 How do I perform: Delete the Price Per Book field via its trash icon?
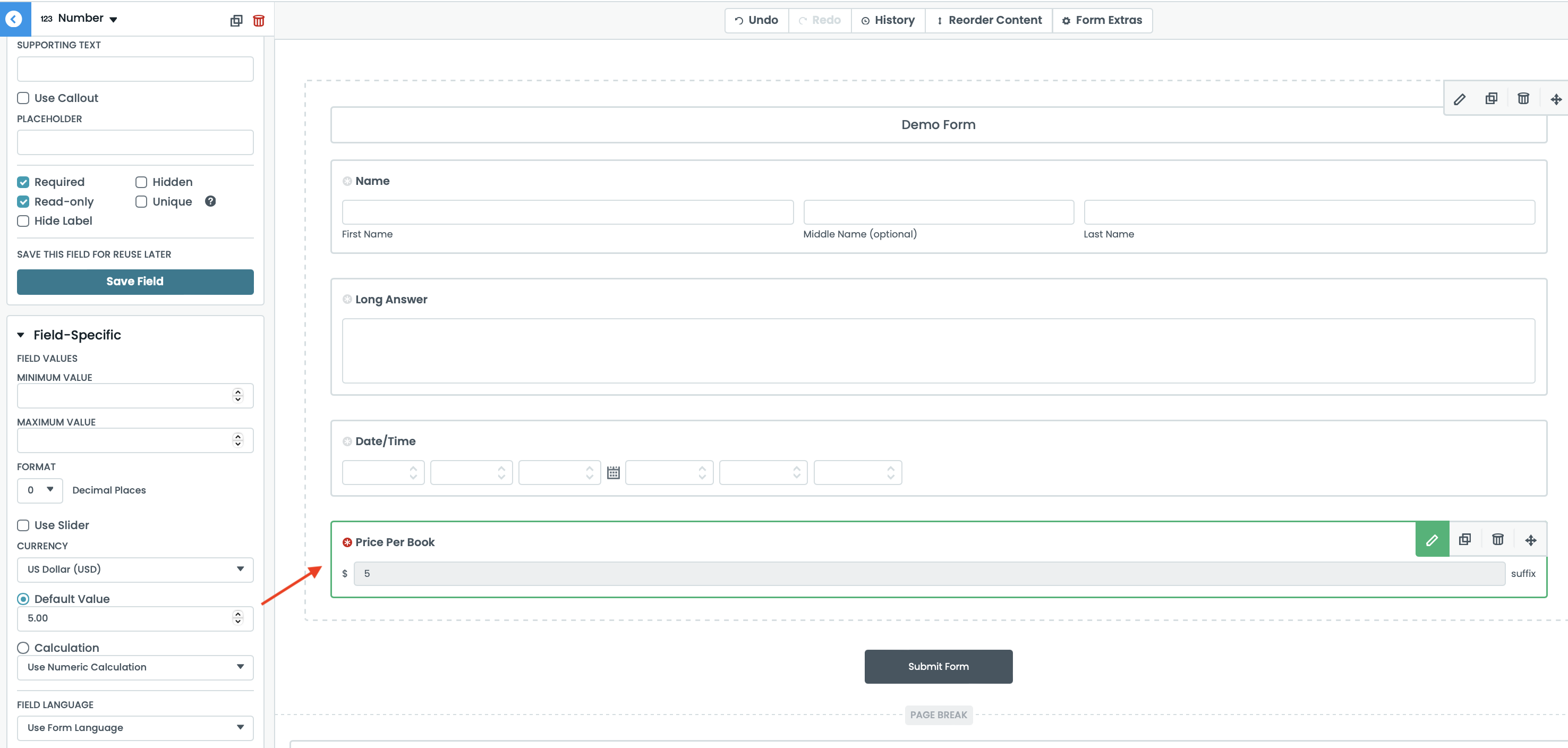pos(1498,539)
